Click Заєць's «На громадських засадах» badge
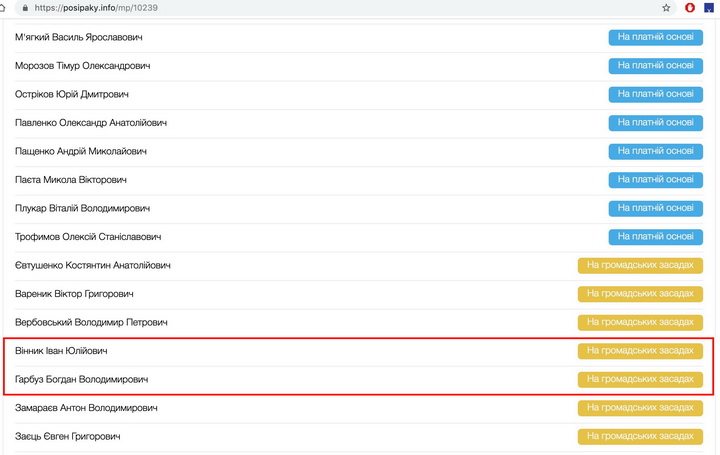Viewport: 720px width, 455px height. pos(640,436)
